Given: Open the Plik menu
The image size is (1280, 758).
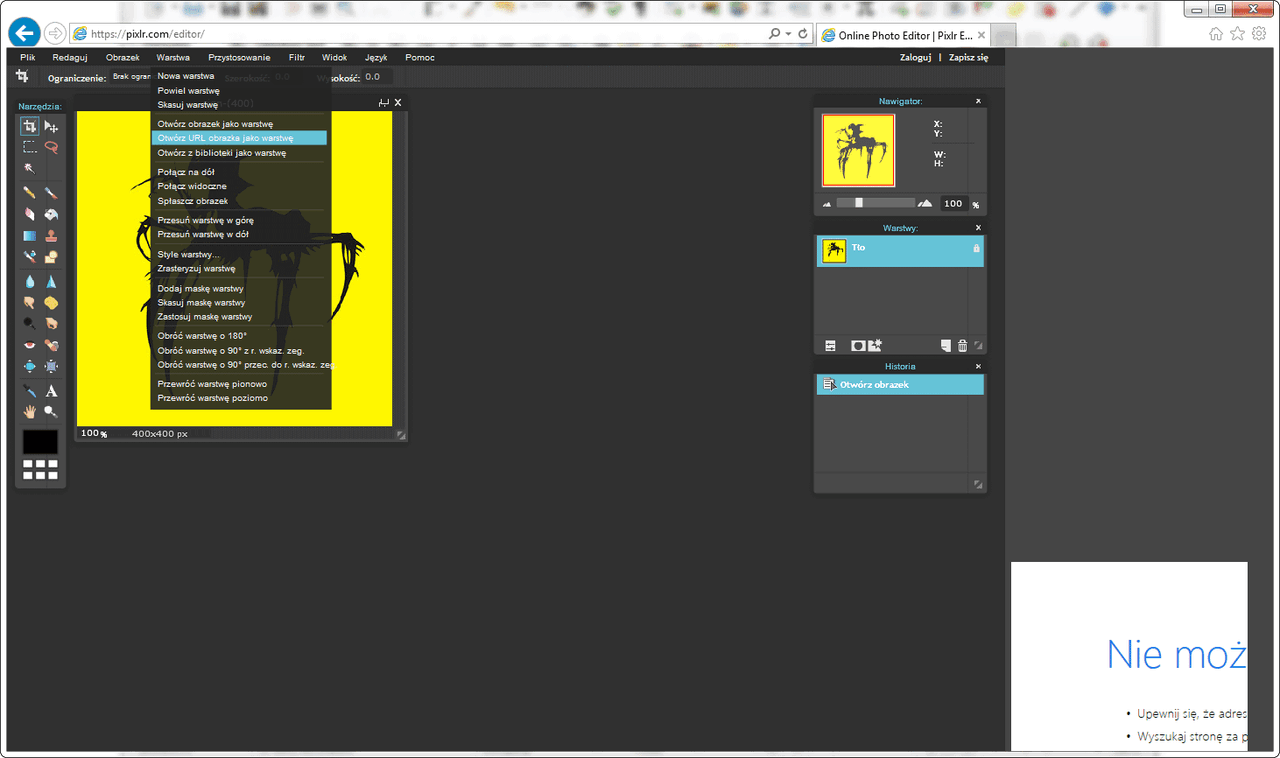Looking at the screenshot, I should click(x=28, y=57).
